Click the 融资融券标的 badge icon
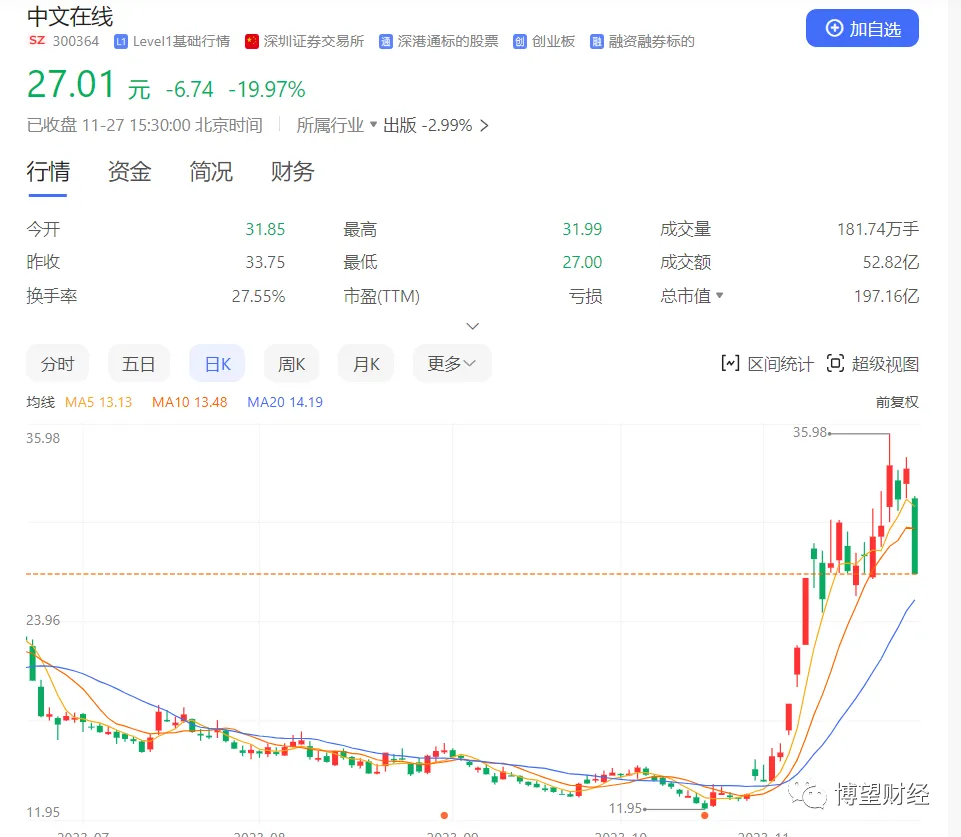 point(596,42)
